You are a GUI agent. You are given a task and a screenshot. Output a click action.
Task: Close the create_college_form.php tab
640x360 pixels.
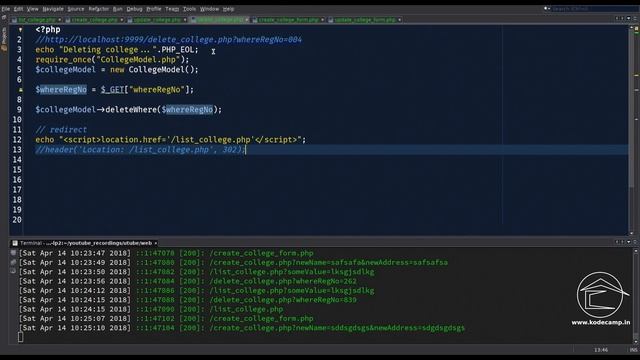point(322,20)
